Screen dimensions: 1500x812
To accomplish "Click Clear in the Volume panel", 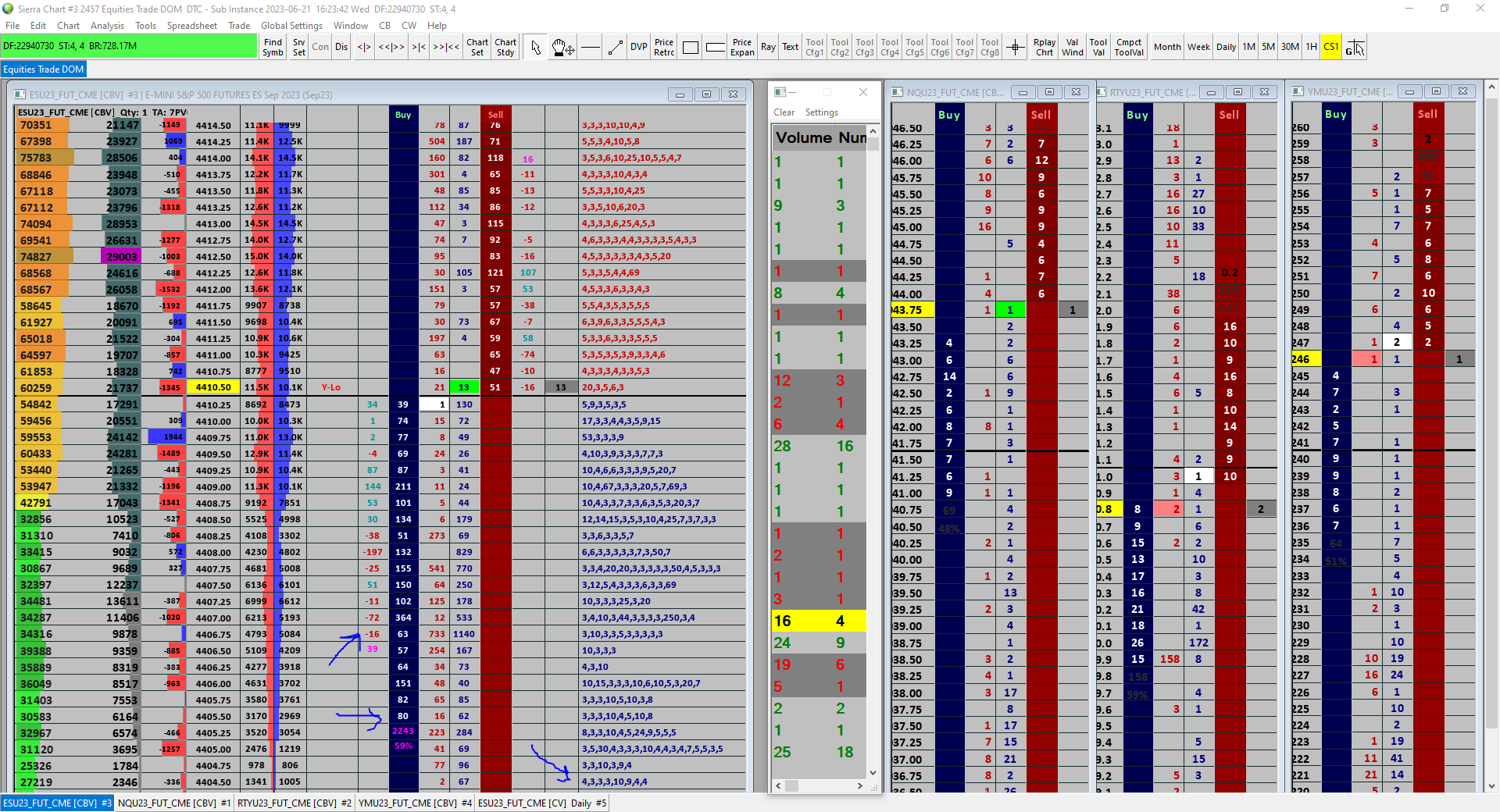I will 784,112.
